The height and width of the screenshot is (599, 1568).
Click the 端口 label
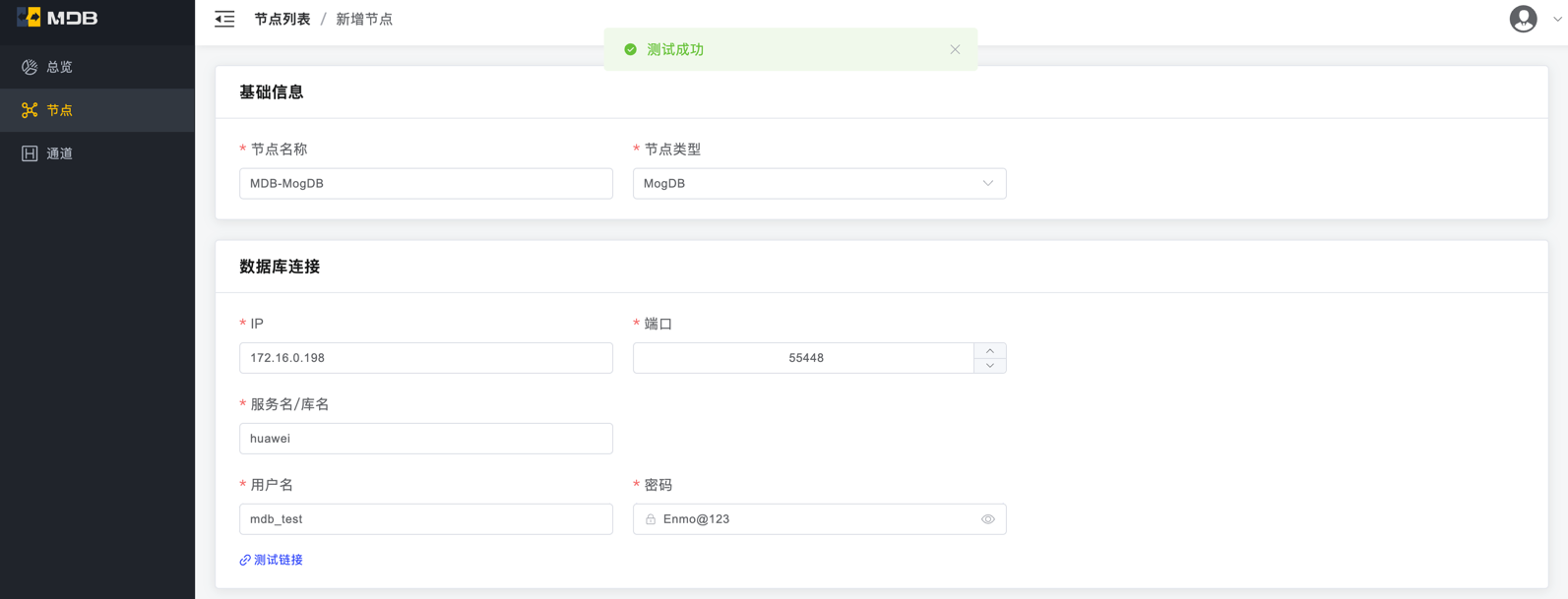(x=659, y=324)
